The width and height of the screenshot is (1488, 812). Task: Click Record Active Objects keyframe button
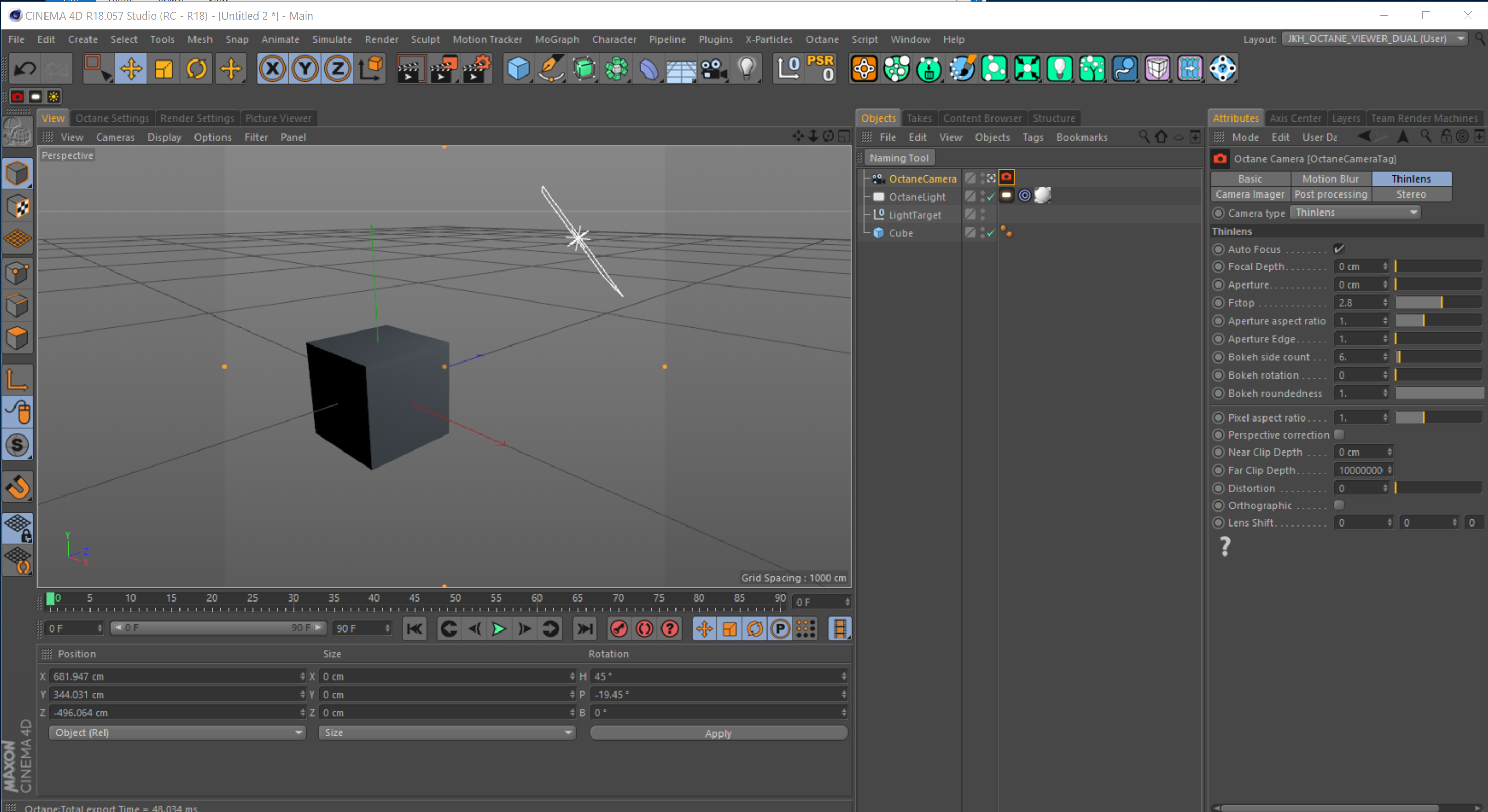[619, 629]
